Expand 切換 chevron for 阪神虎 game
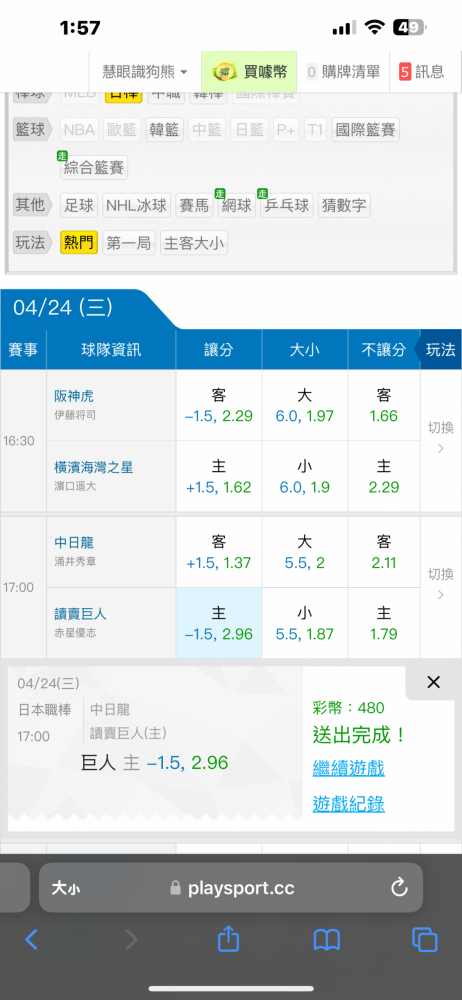The image size is (462, 1000). point(440,438)
